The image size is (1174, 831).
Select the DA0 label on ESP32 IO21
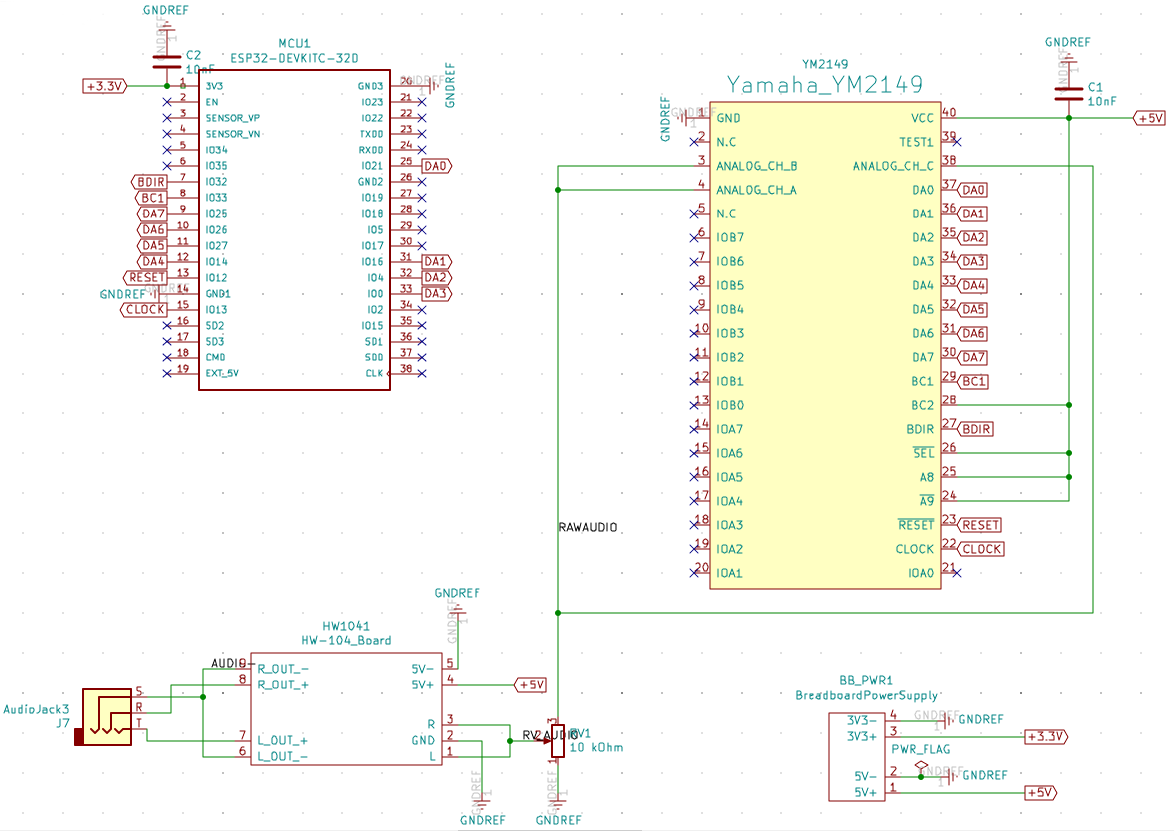[437, 166]
